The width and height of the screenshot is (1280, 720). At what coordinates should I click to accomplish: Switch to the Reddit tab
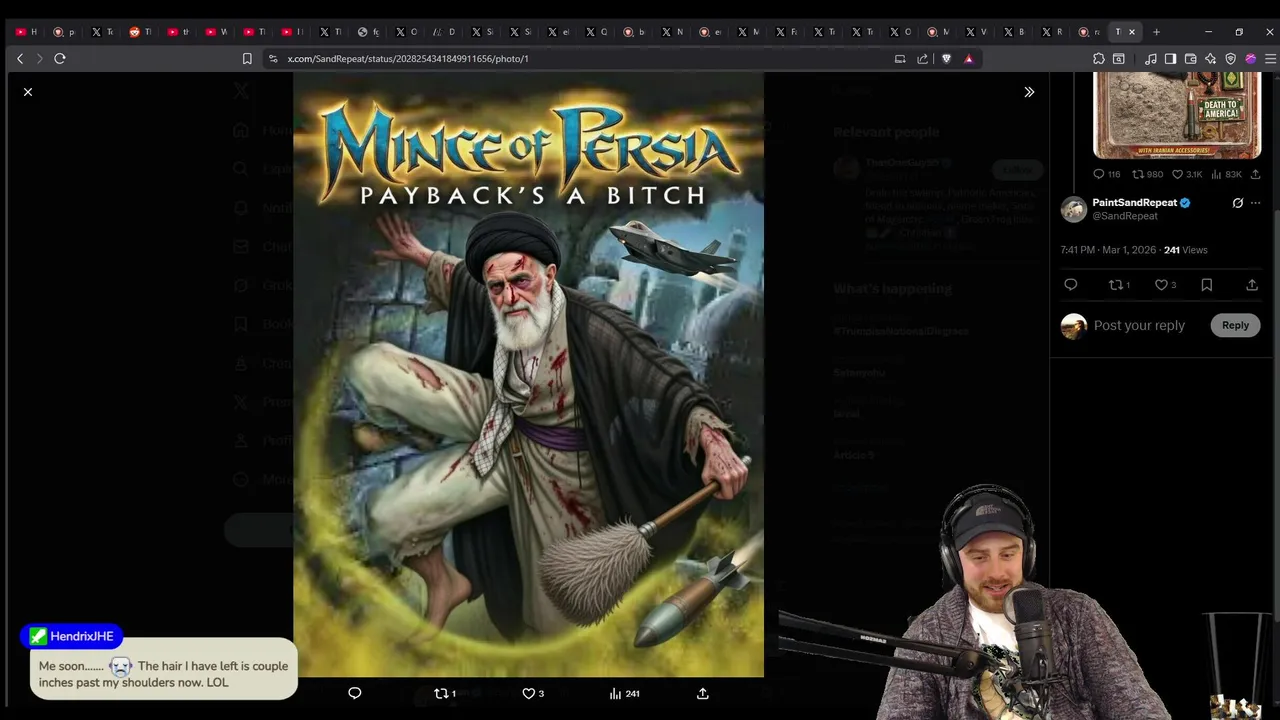pos(140,32)
